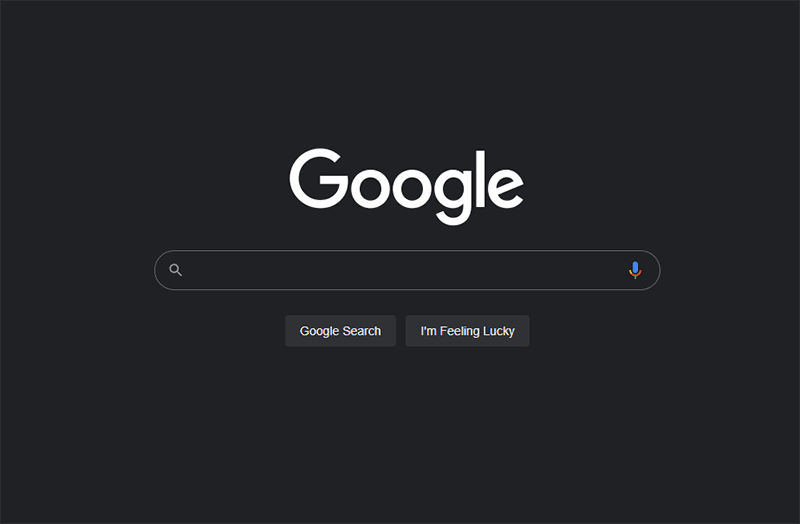This screenshot has height=524, width=800.
Task: Start a search by voice with the mic
Action: point(635,270)
